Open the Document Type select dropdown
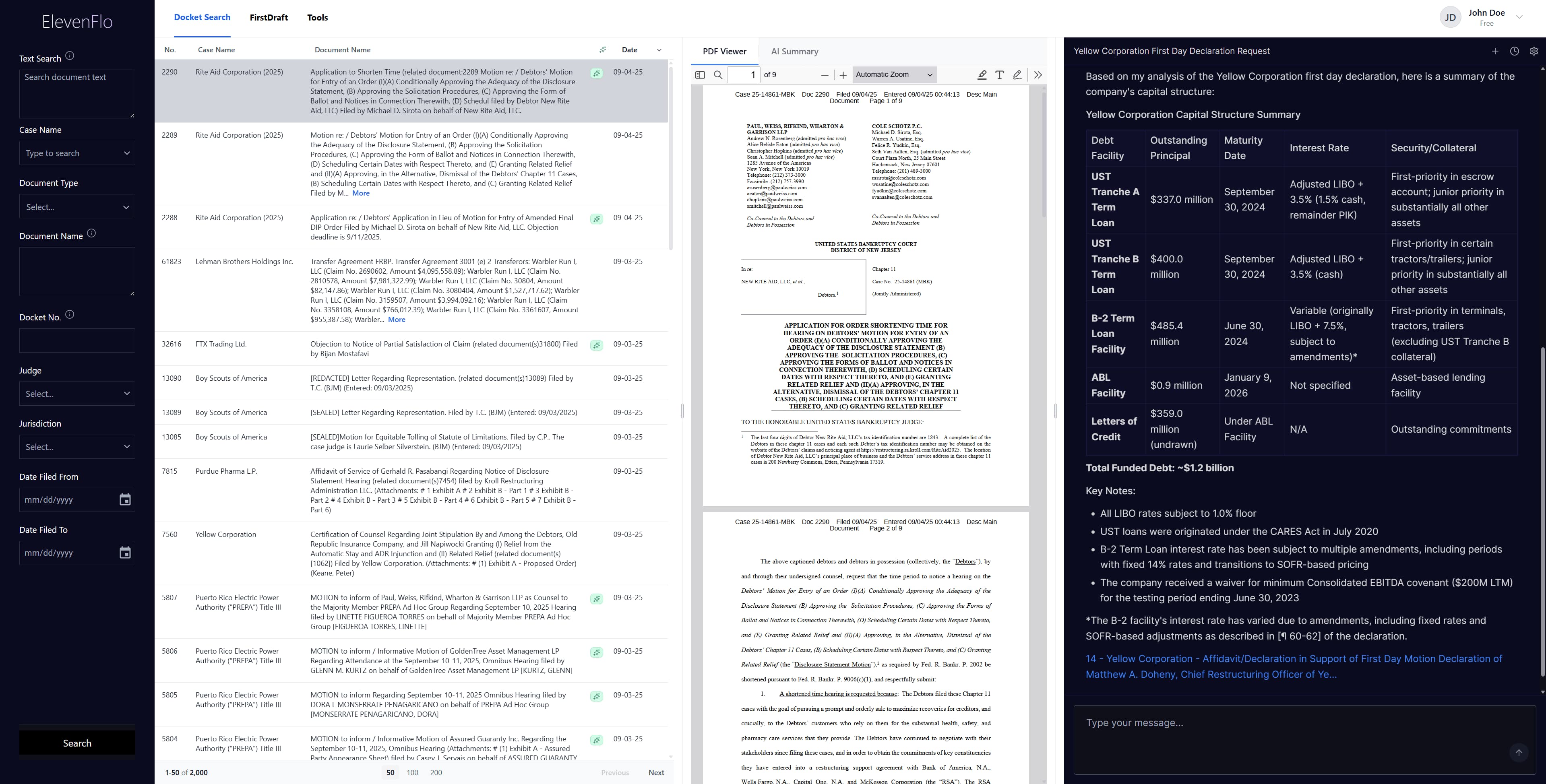The image size is (1546, 784). click(77, 207)
